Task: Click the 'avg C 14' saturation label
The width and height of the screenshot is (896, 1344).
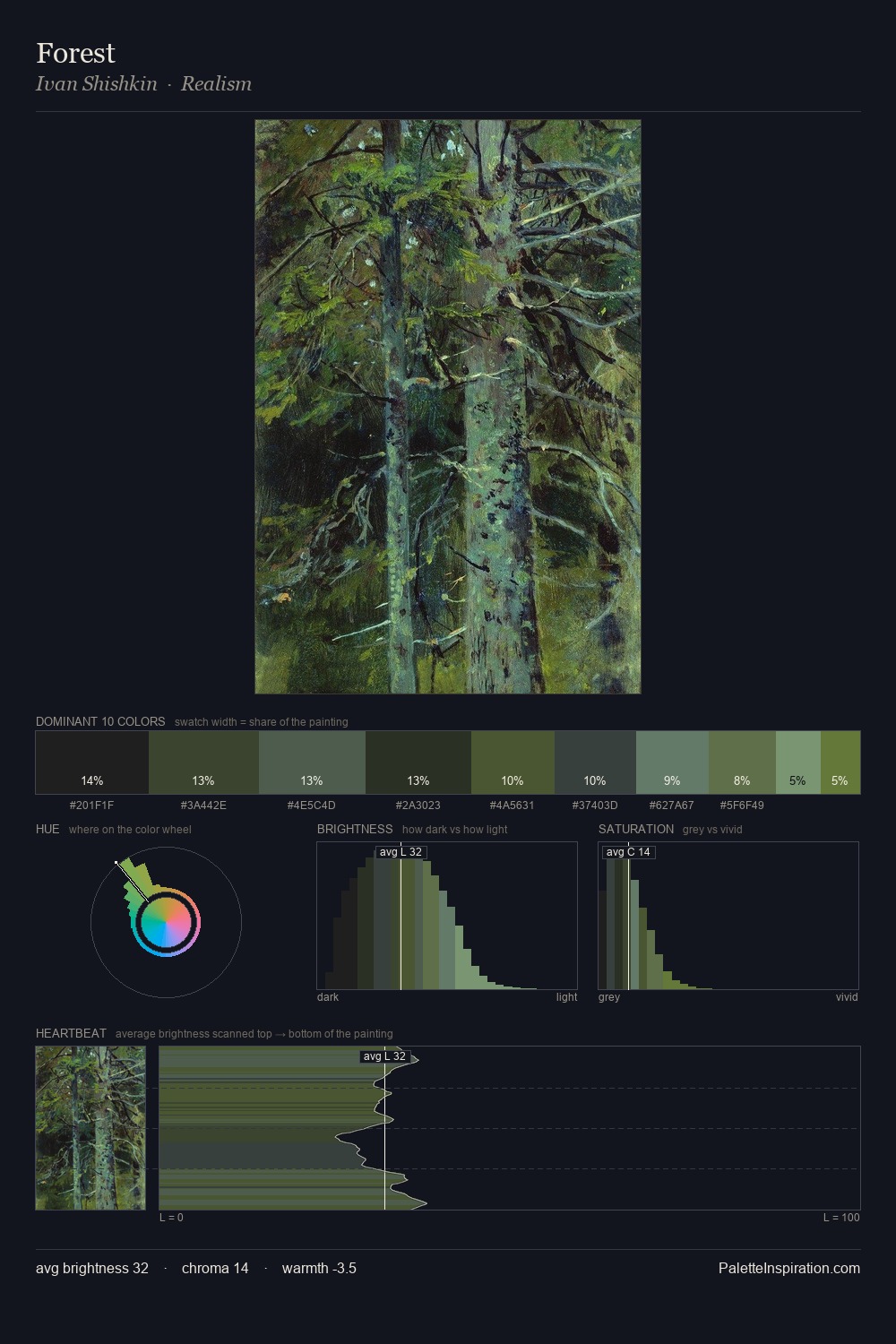Action: tap(629, 852)
